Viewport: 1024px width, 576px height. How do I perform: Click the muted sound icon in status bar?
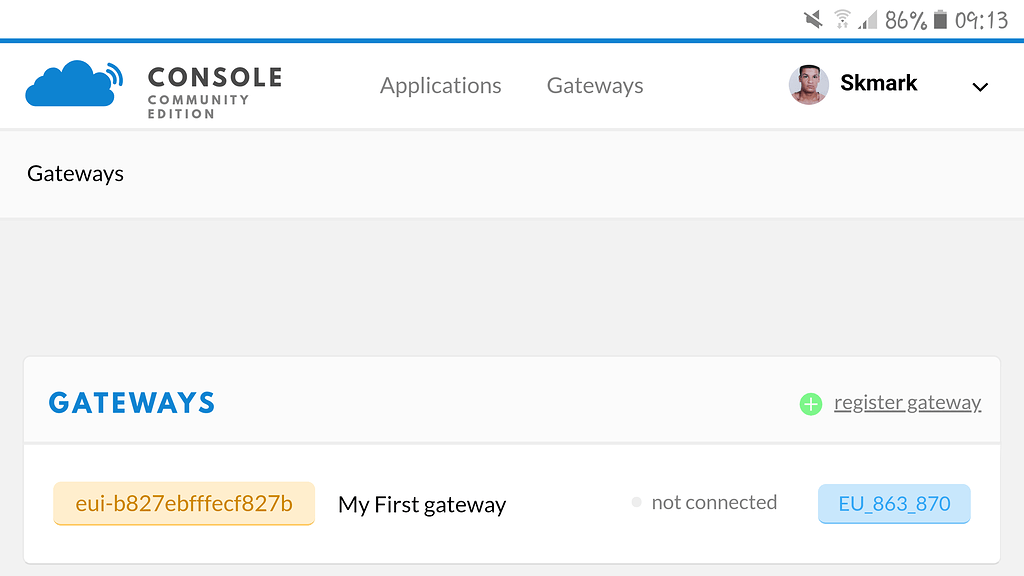click(x=812, y=18)
